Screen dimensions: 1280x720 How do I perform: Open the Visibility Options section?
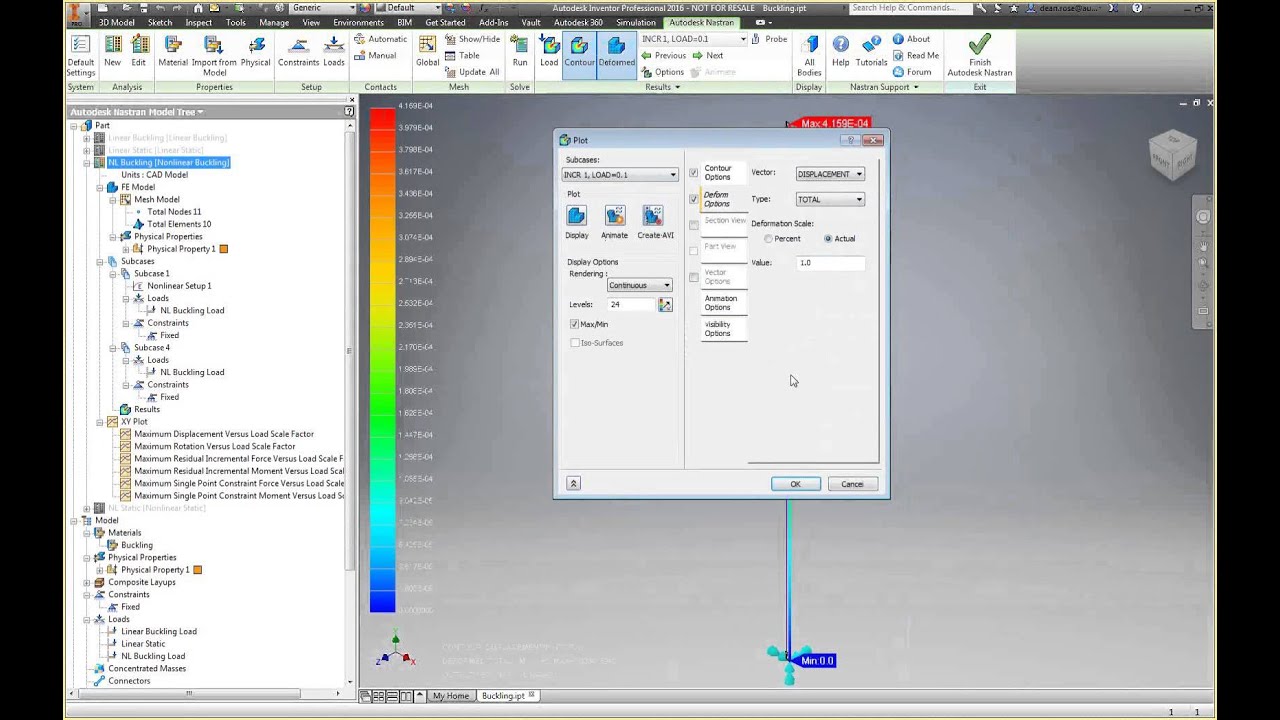pos(724,329)
